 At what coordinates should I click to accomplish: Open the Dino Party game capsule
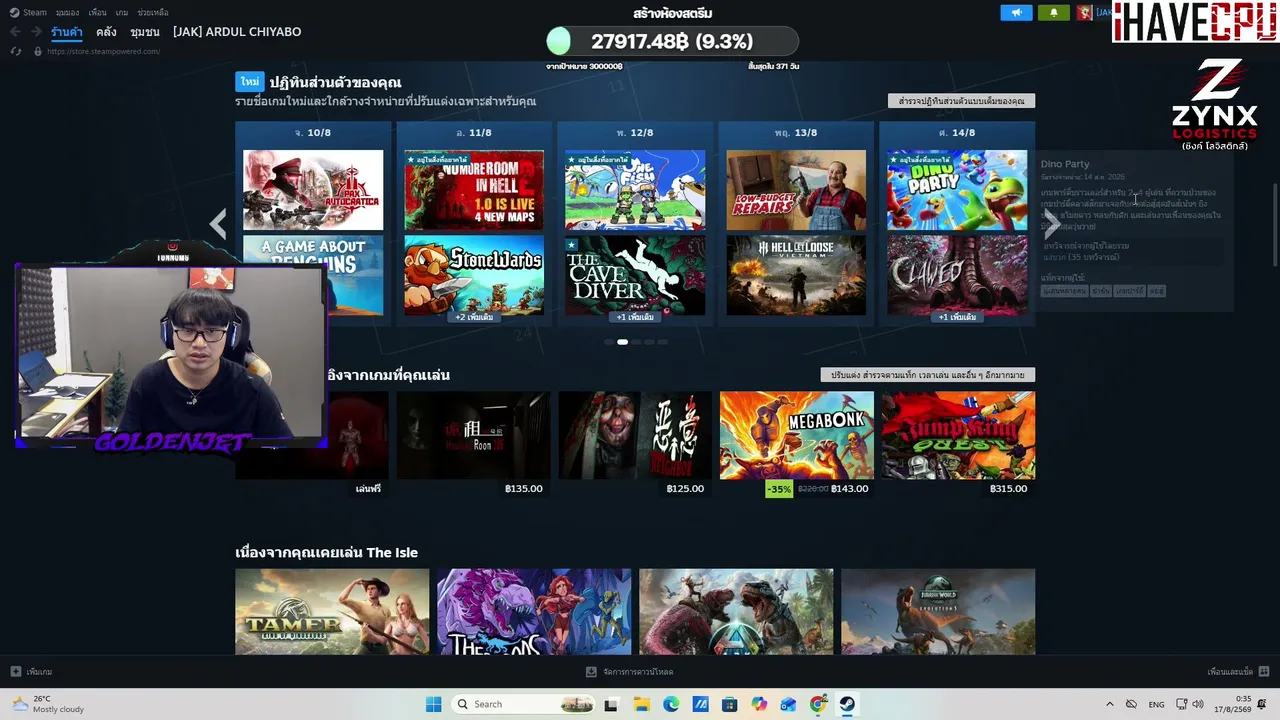pyautogui.click(x=957, y=190)
